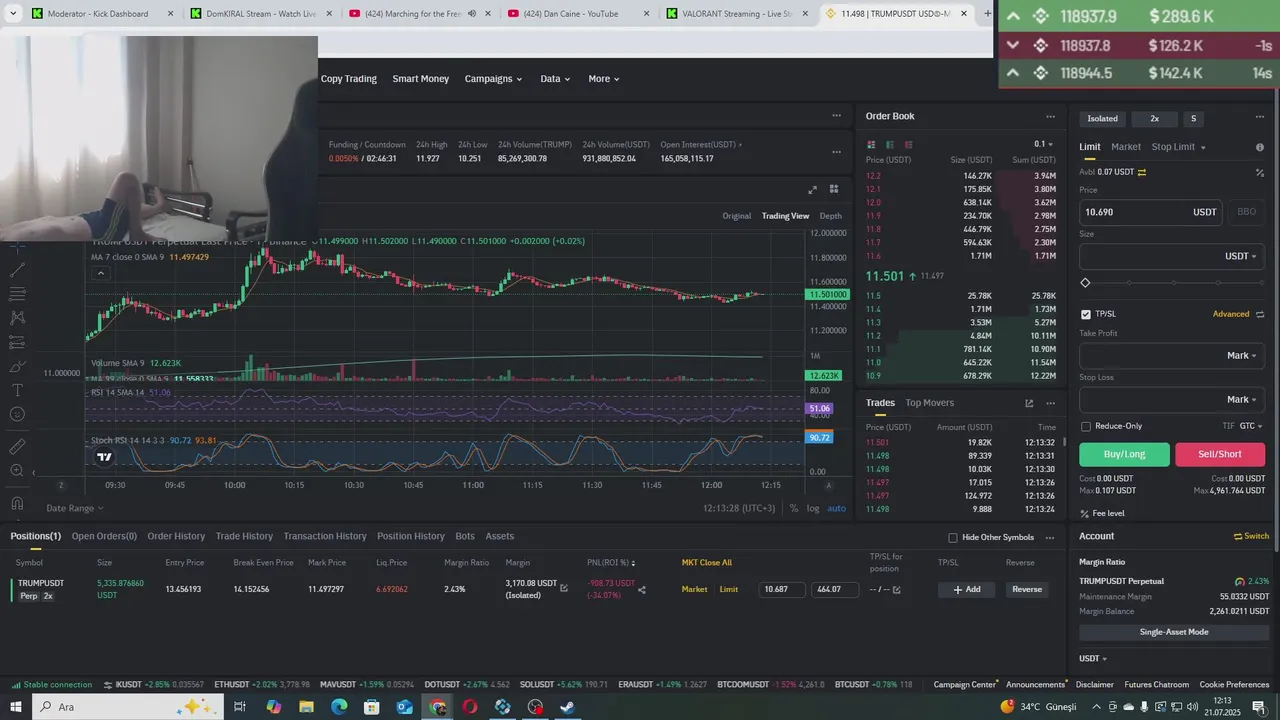Screen dimensions: 1280x720
Task: Select the text annotation tool
Action: [17, 390]
